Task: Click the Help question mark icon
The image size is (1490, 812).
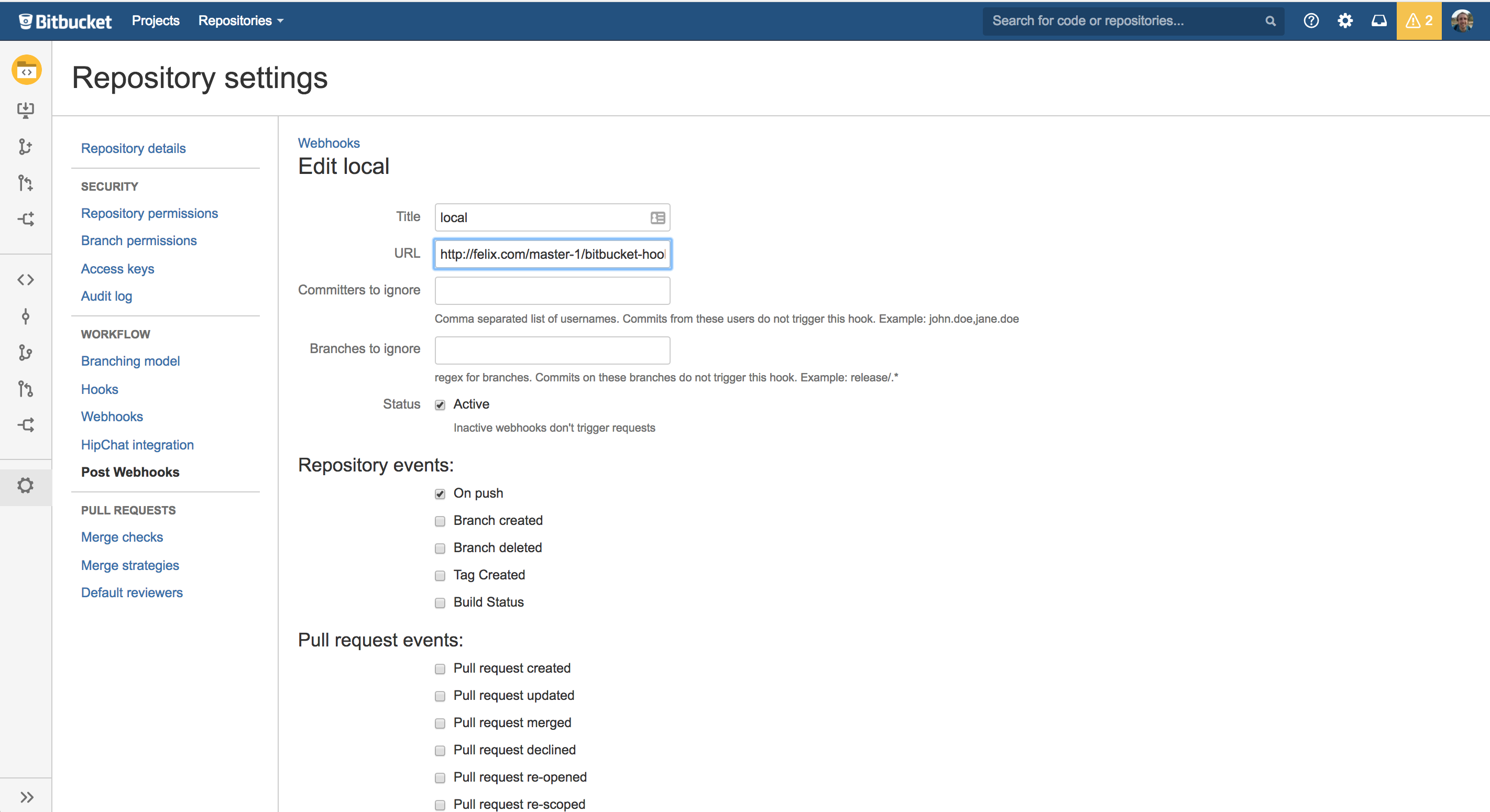Action: click(x=1311, y=21)
